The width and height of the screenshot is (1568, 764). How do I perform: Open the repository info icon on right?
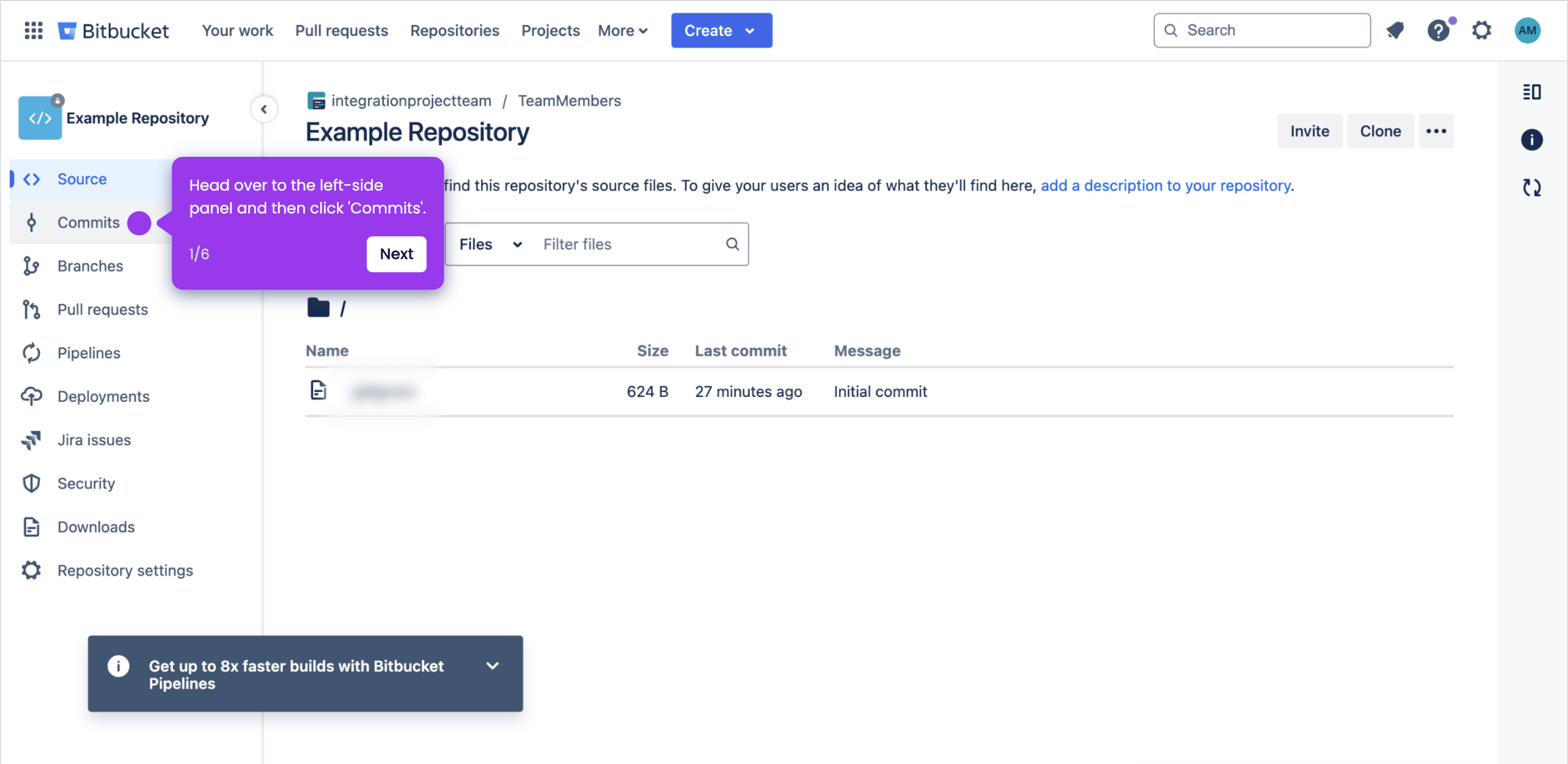click(1532, 140)
